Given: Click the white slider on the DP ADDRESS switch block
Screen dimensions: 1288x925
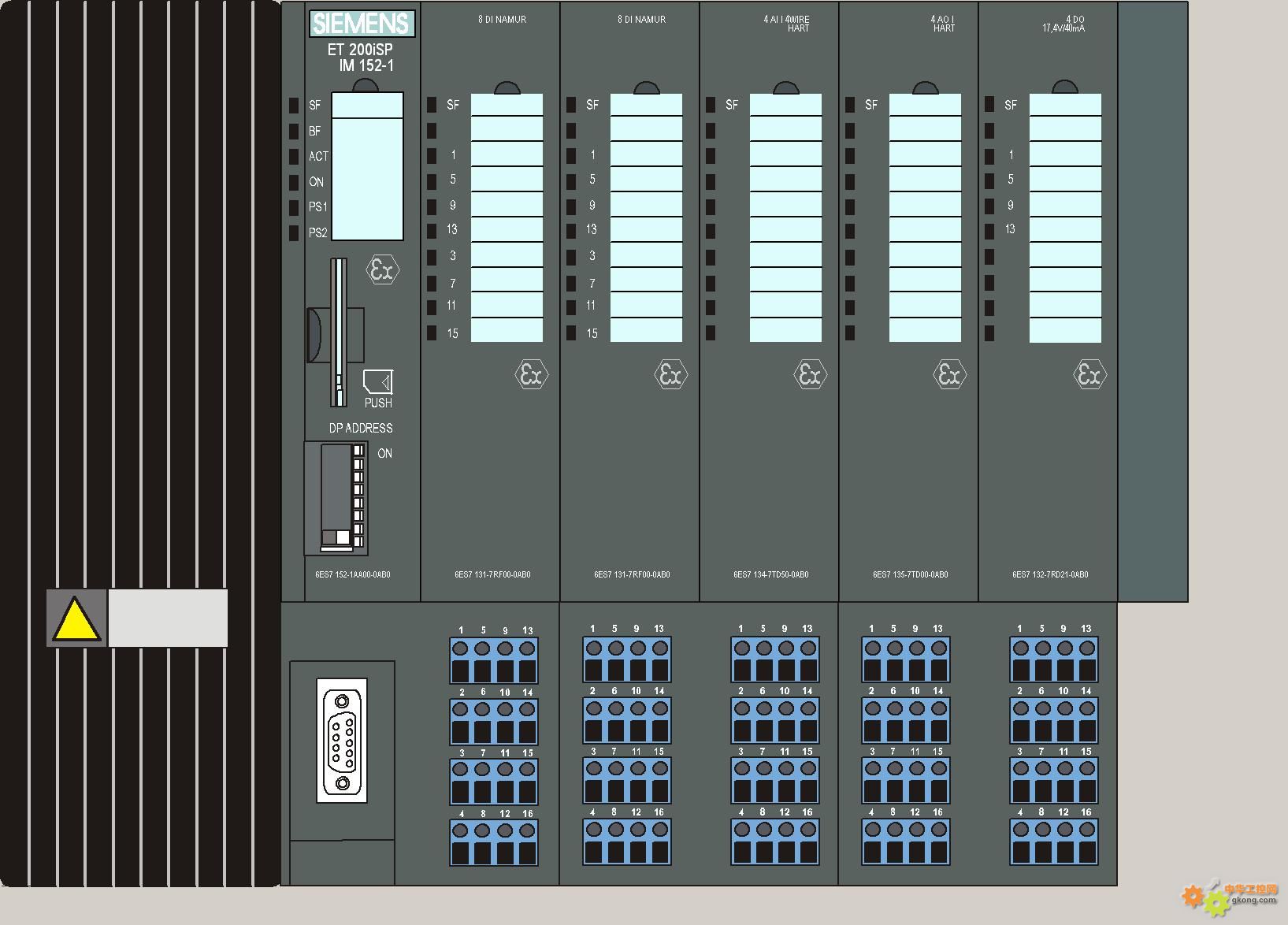Looking at the screenshot, I should pyautogui.click(x=343, y=537).
